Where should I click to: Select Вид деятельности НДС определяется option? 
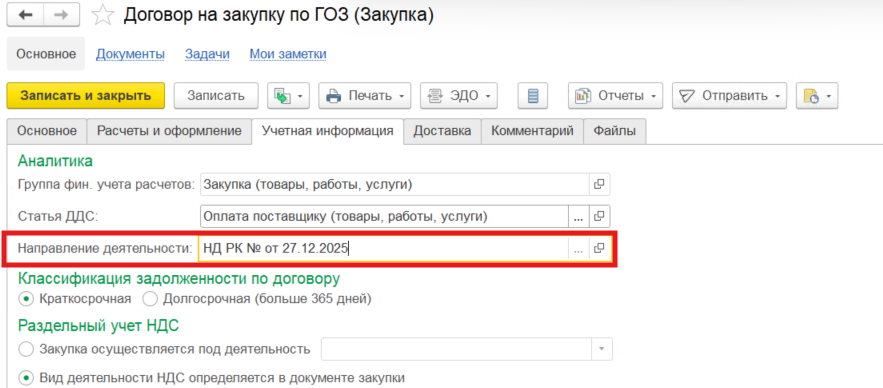(x=26, y=377)
